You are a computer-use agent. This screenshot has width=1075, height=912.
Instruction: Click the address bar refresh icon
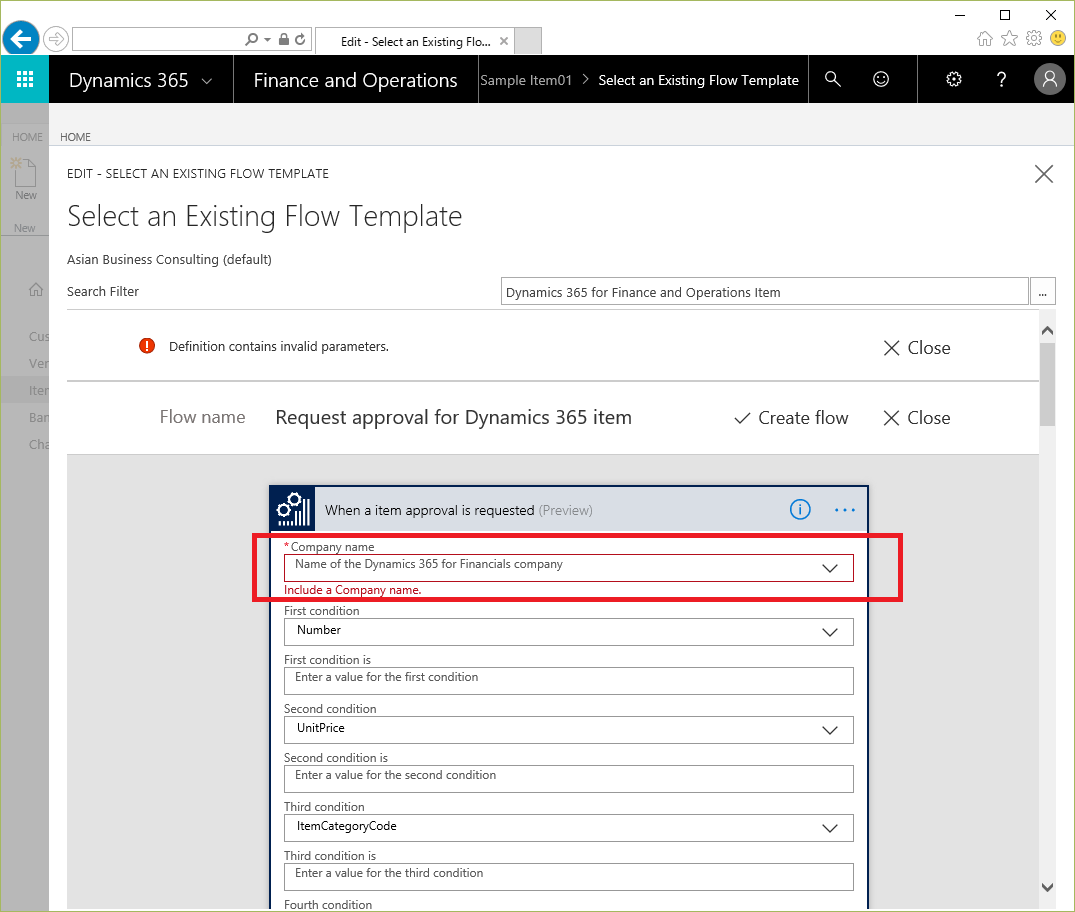[300, 40]
